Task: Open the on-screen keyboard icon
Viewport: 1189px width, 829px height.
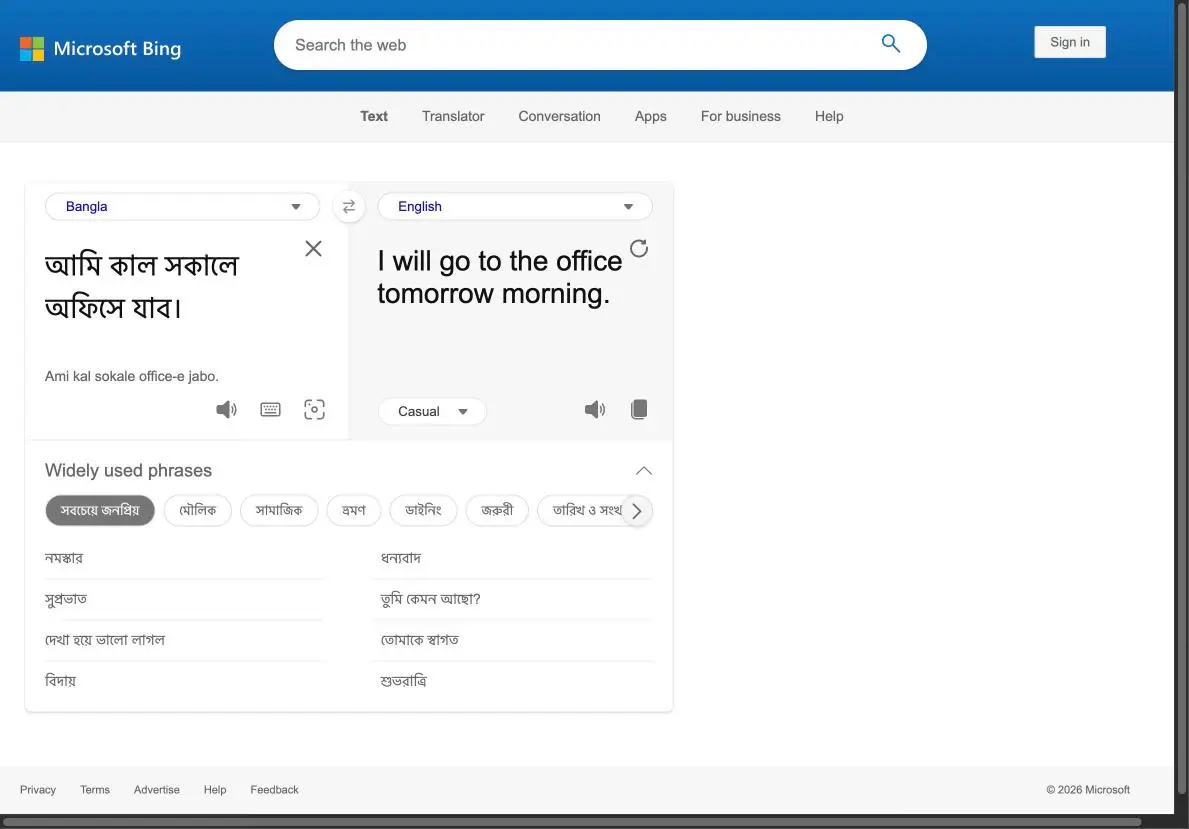Action: click(270, 410)
